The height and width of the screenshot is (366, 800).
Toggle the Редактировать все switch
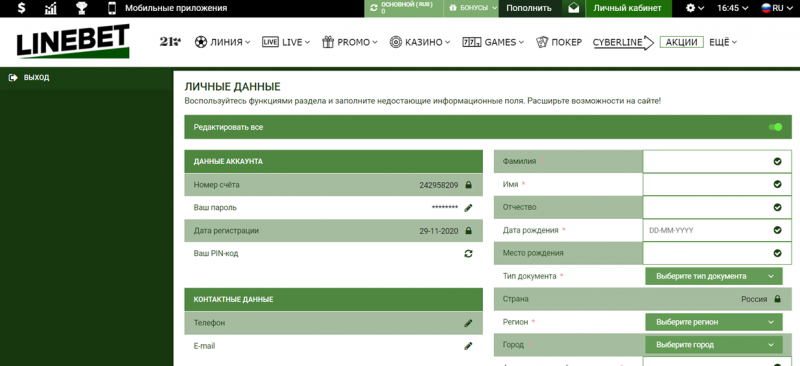(x=775, y=127)
